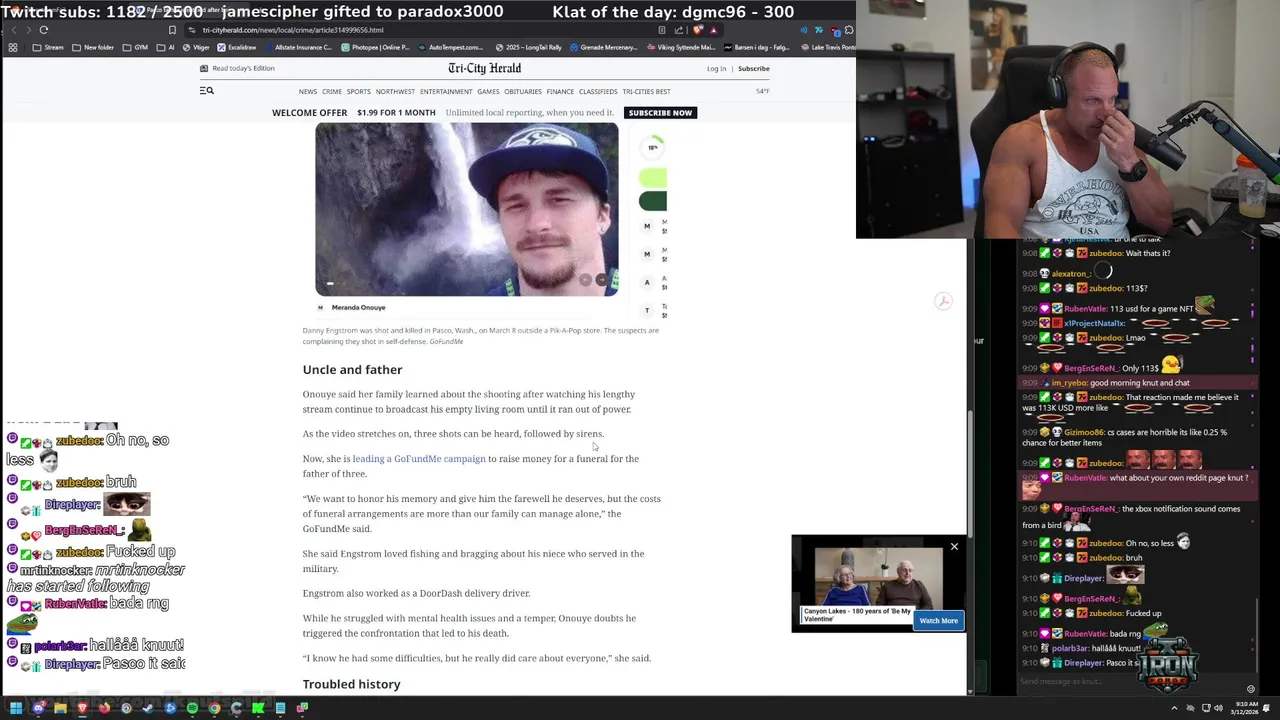Open the GAMES navigation section
This screenshot has height=720, width=1280.
pos(488,92)
